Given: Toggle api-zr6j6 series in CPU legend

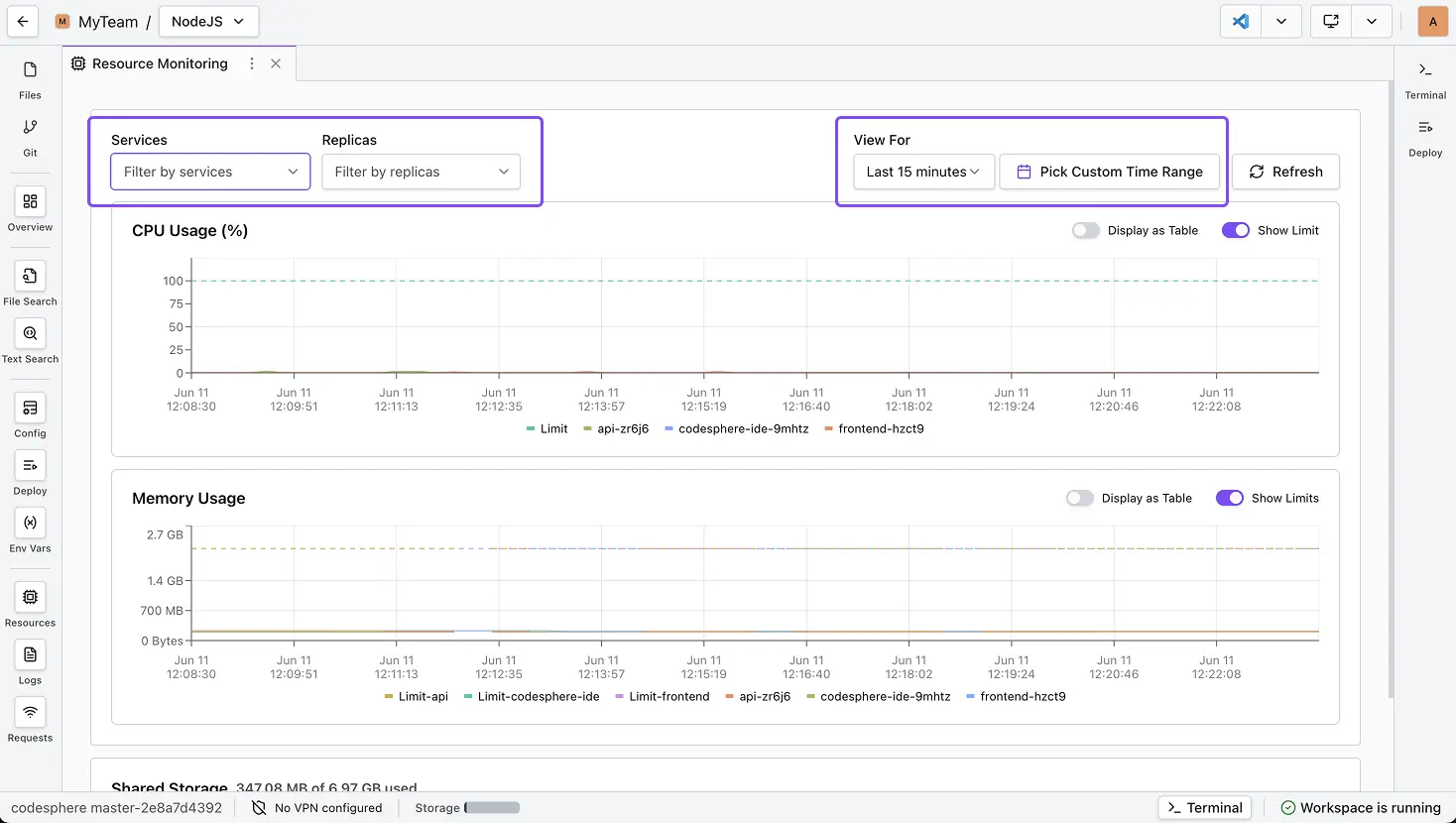Looking at the screenshot, I should pos(616,429).
